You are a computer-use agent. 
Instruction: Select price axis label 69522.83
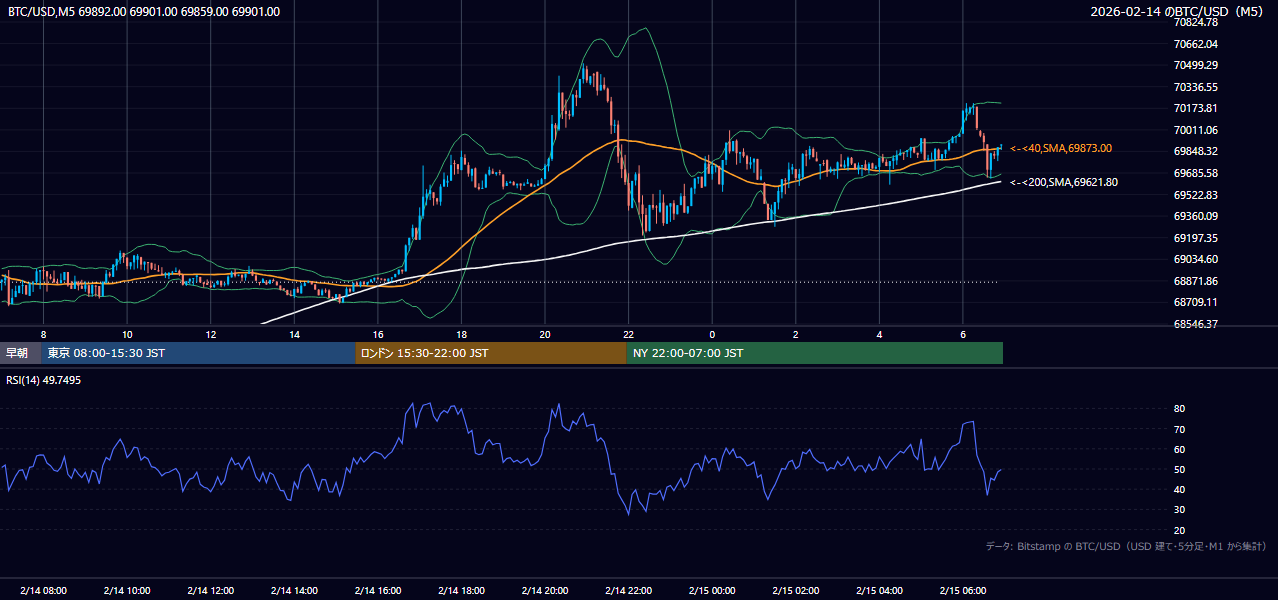pos(1196,195)
